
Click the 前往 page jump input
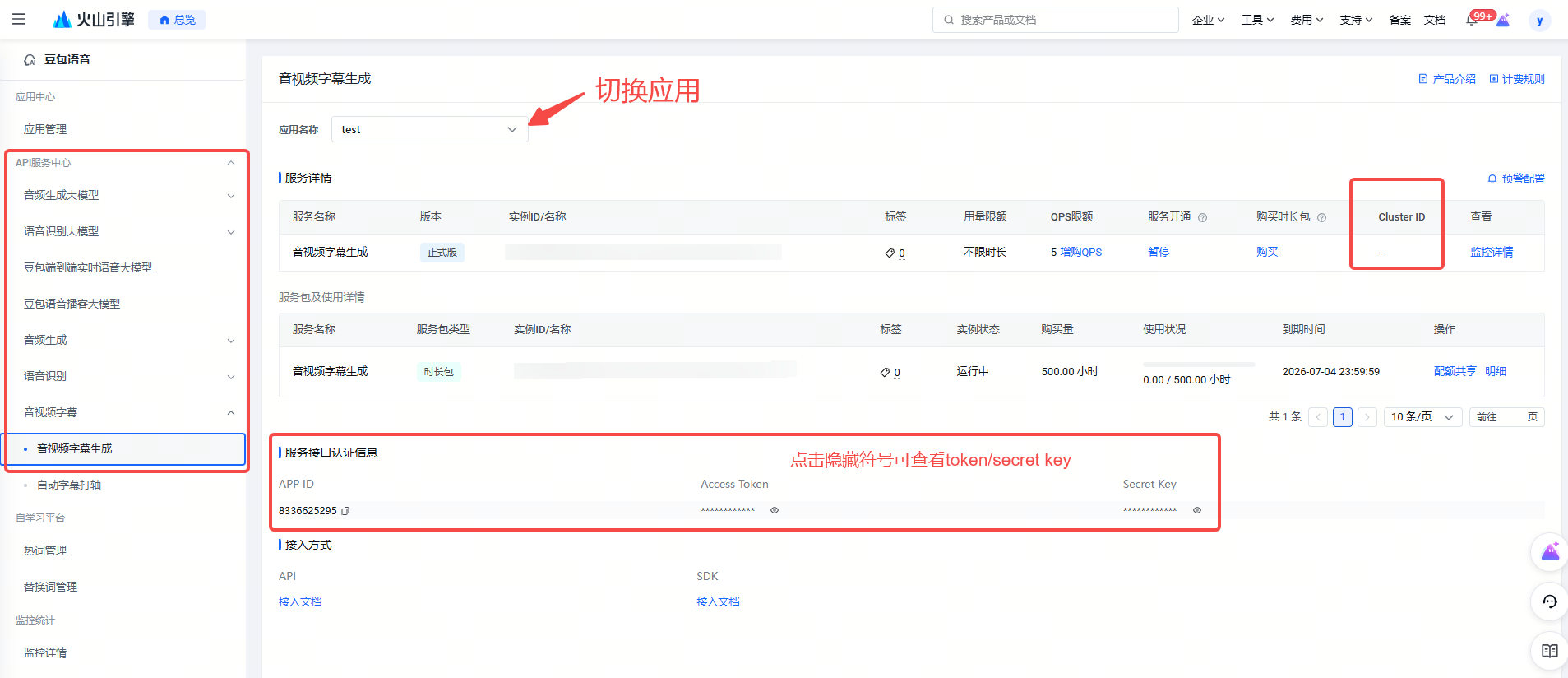(1506, 417)
